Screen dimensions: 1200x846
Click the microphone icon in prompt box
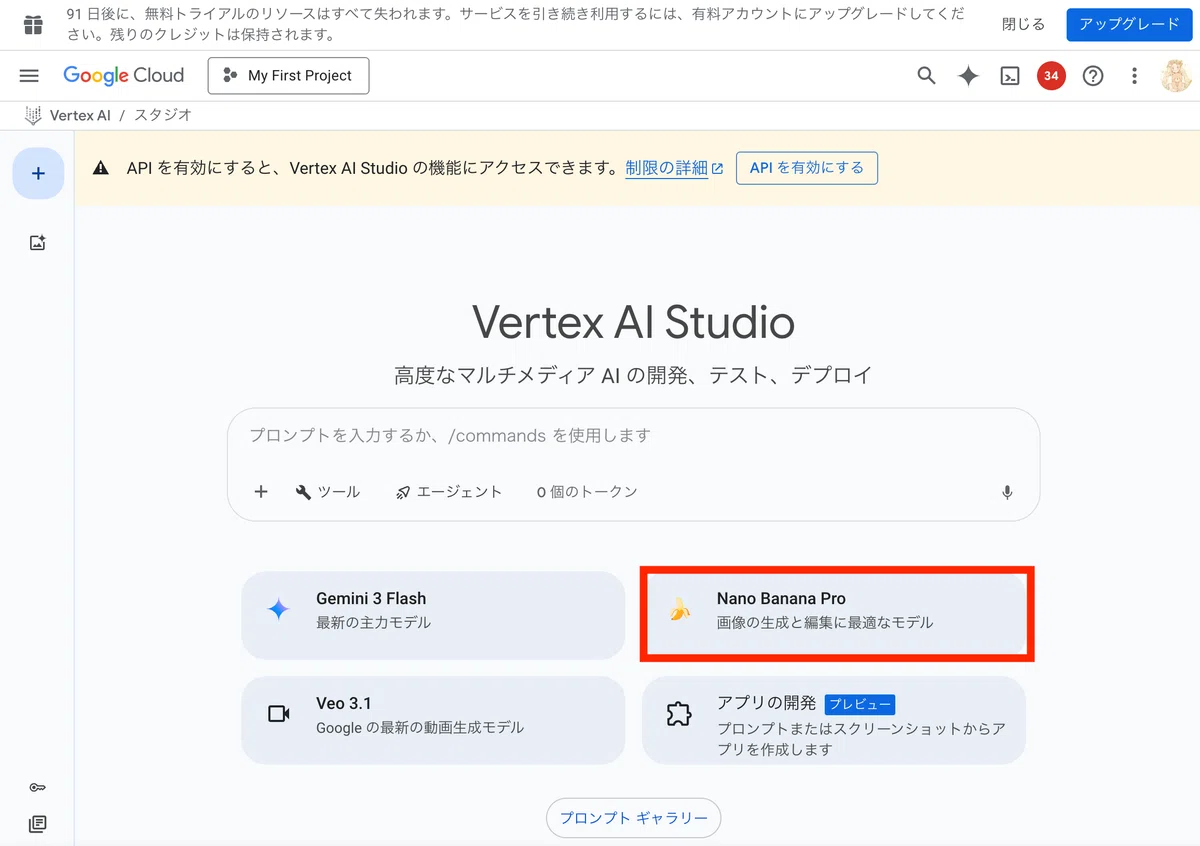tap(1007, 492)
